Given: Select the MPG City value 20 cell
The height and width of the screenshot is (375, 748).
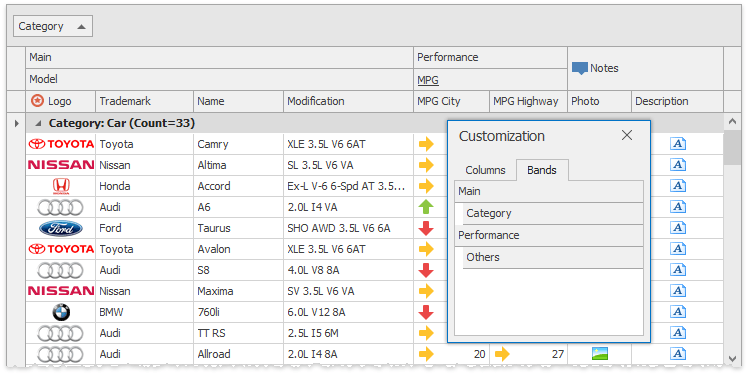Looking at the screenshot, I should (451, 354).
